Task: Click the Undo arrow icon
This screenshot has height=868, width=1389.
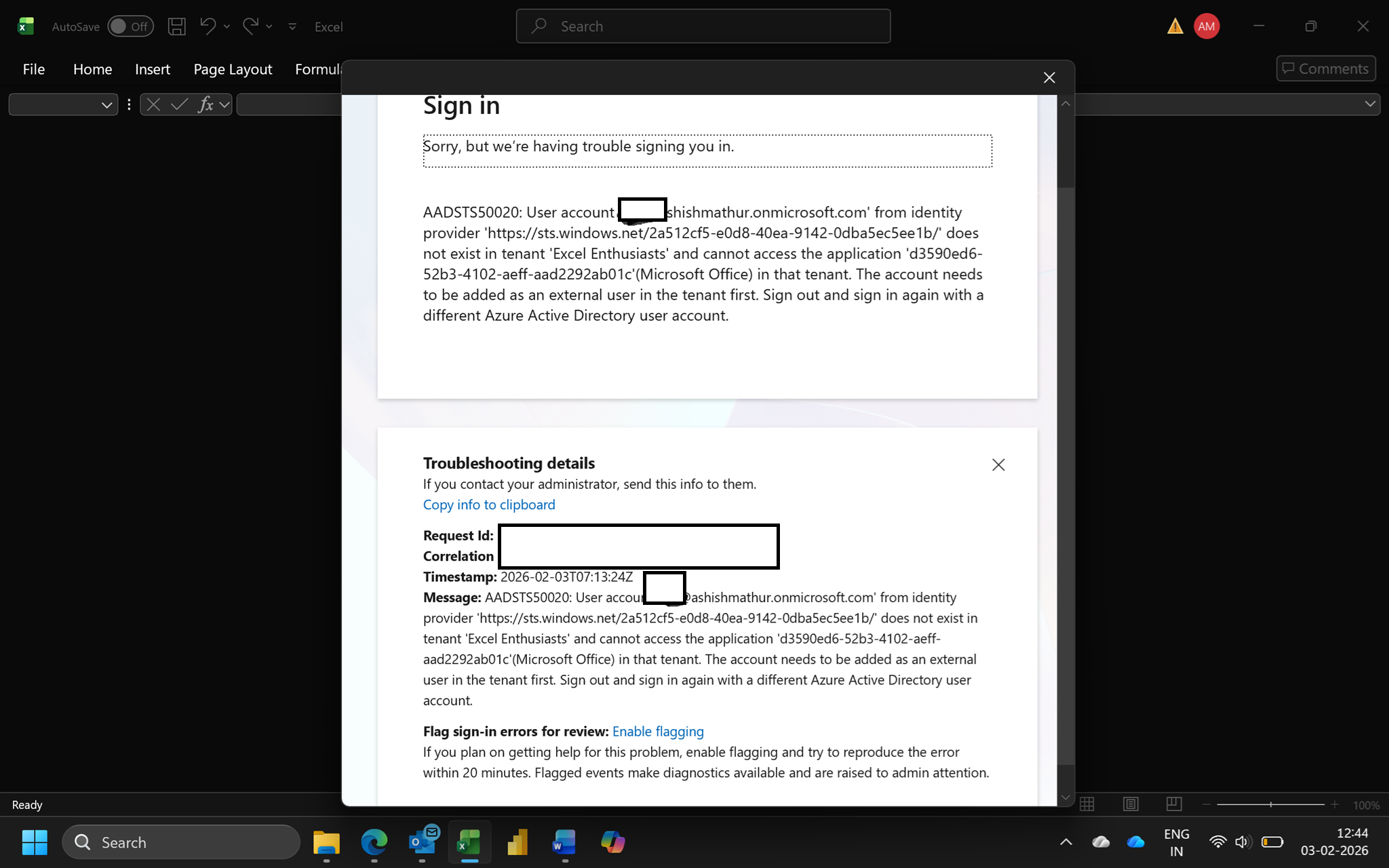Action: pos(208,26)
